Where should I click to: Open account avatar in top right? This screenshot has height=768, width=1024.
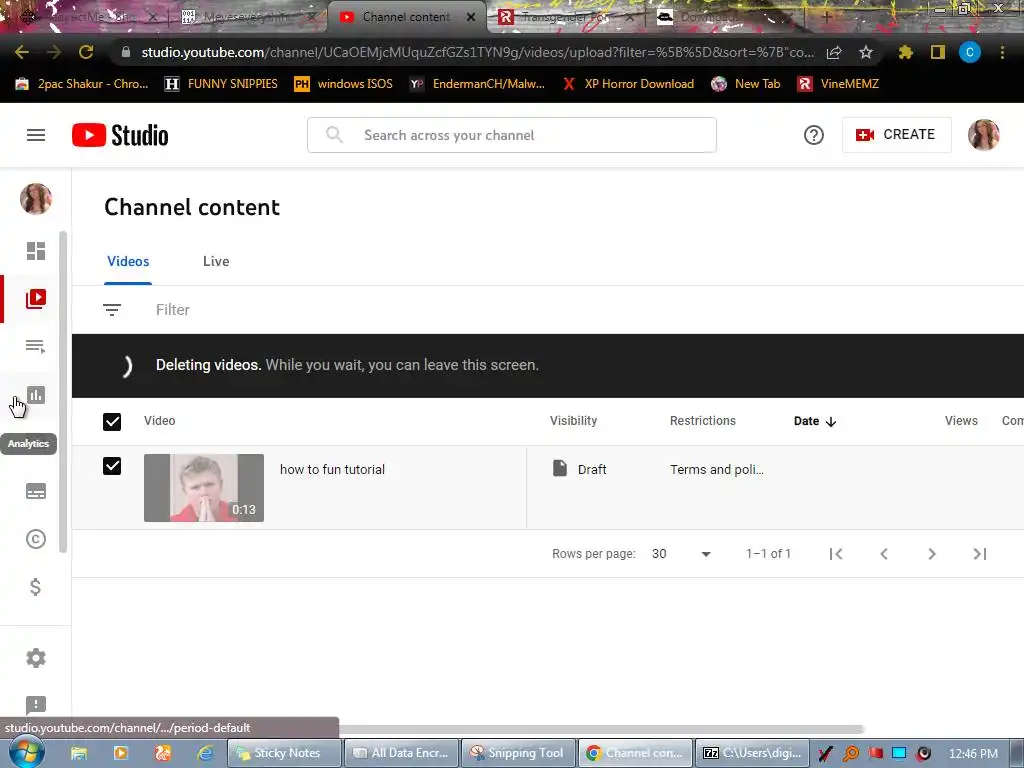(984, 135)
